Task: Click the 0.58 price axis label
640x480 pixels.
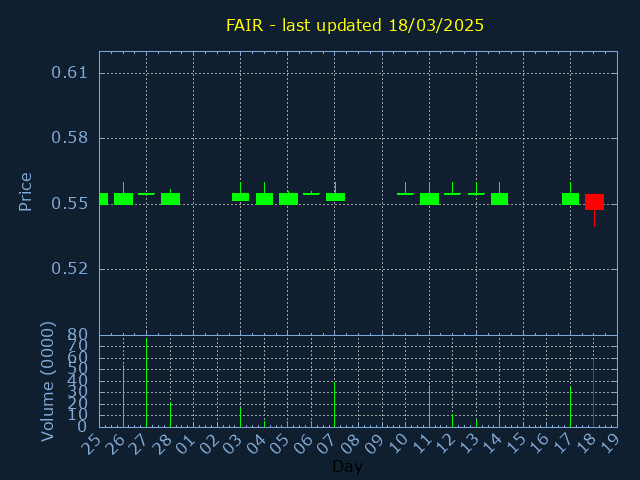Action: [x=69, y=138]
